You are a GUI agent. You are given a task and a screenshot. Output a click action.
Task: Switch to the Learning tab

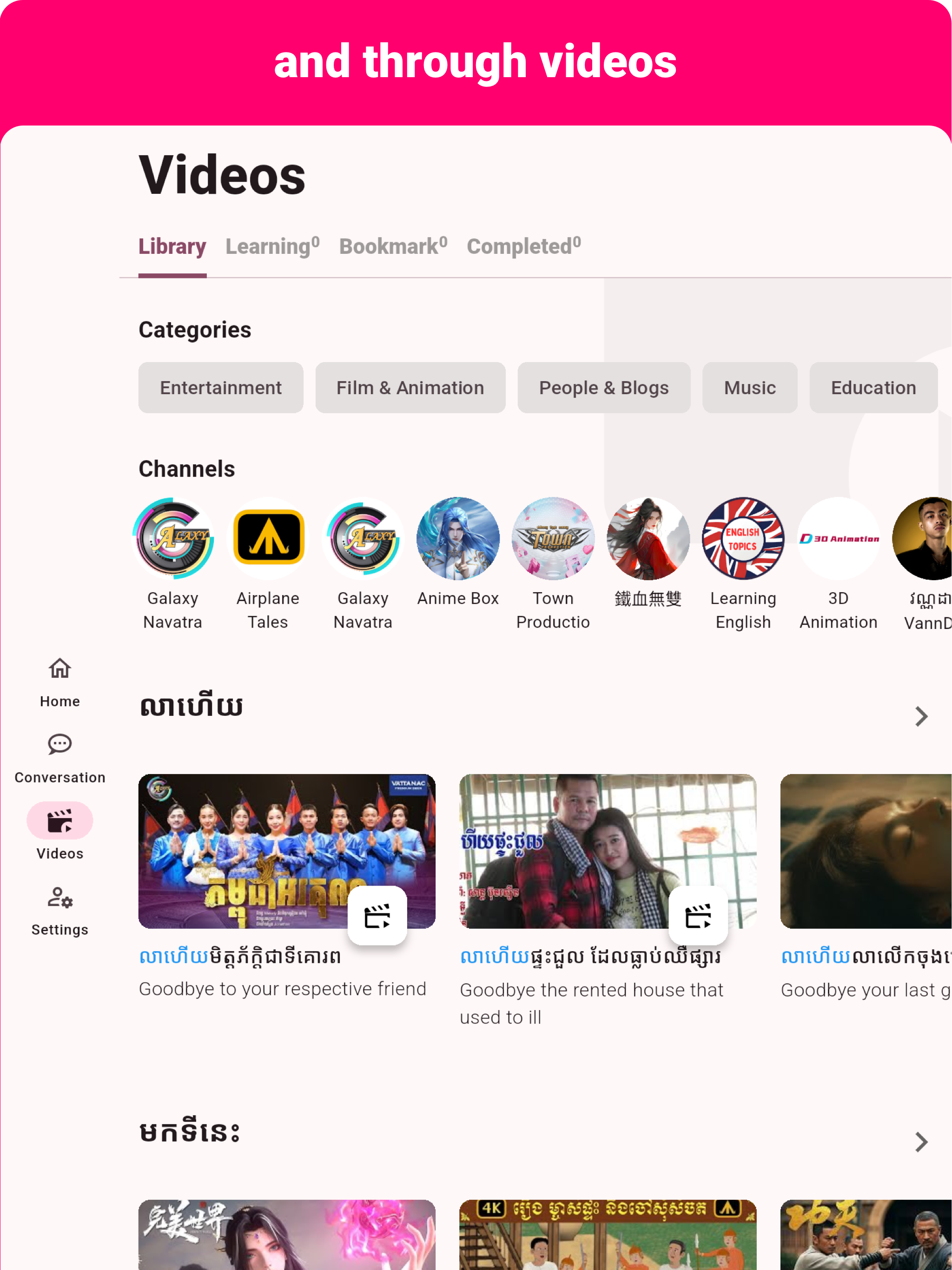point(273,246)
